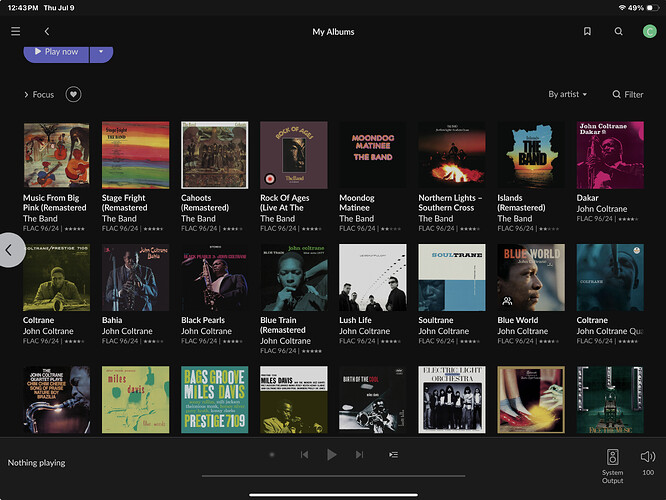Open Dakar album cover
The width and height of the screenshot is (666, 500).
[x=610, y=155]
